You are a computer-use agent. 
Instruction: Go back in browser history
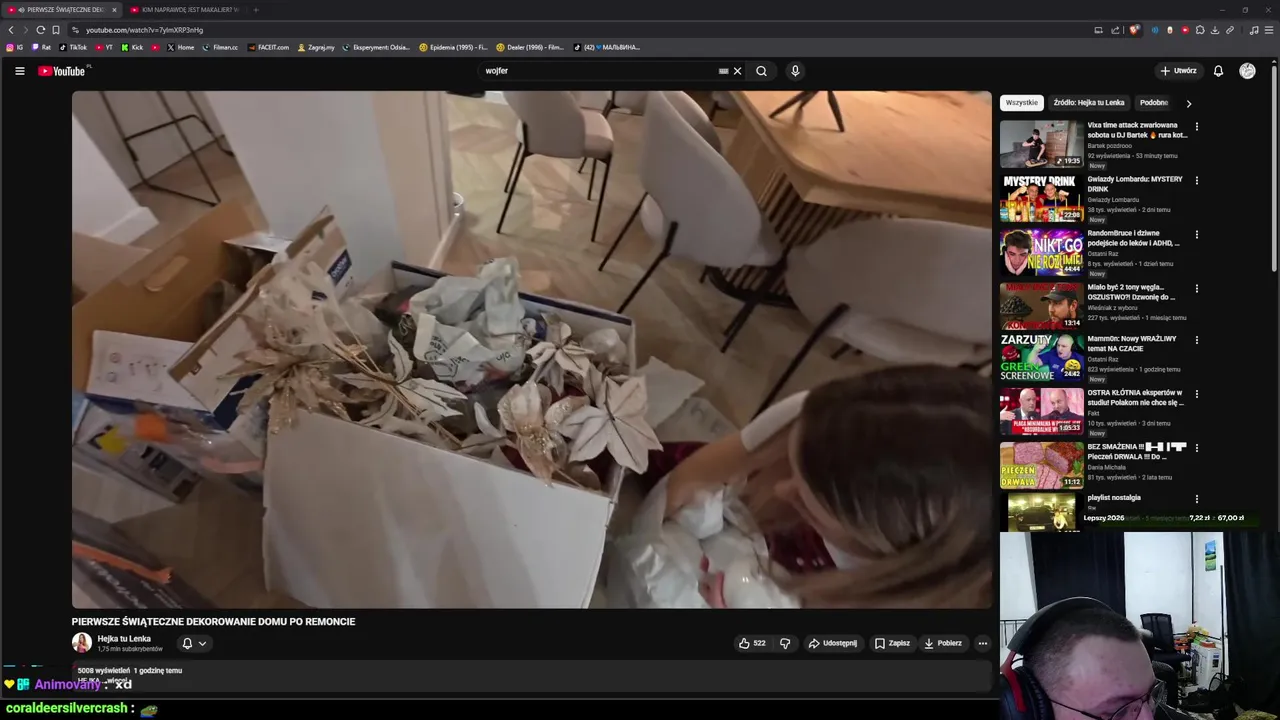pyautogui.click(x=11, y=30)
